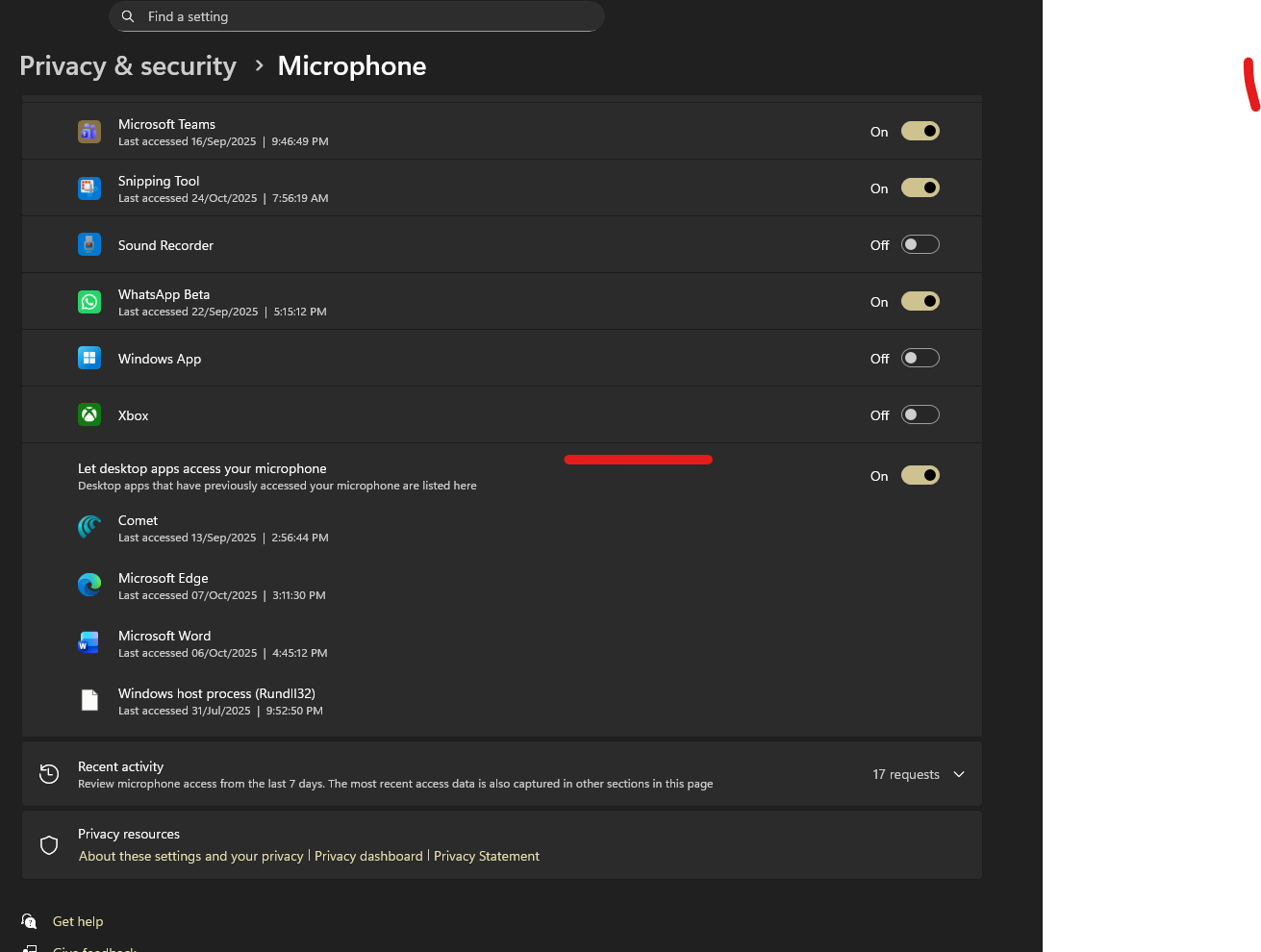1261x952 pixels.
Task: Click the Recent activity clock icon
Action: (49, 773)
